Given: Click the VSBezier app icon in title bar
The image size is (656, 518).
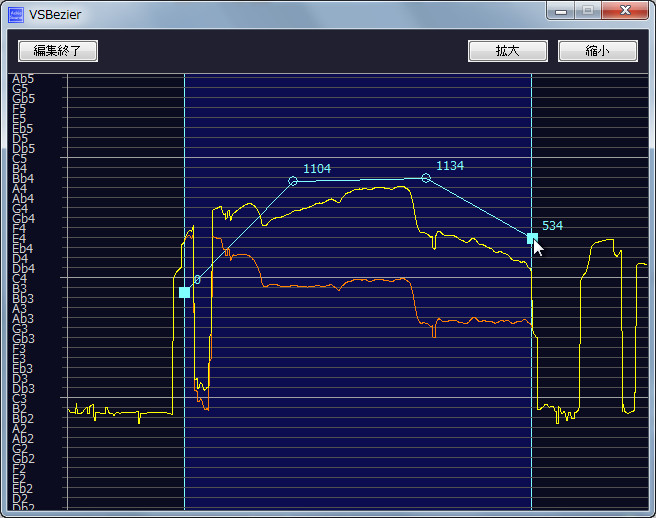Looking at the screenshot, I should click(16, 15).
